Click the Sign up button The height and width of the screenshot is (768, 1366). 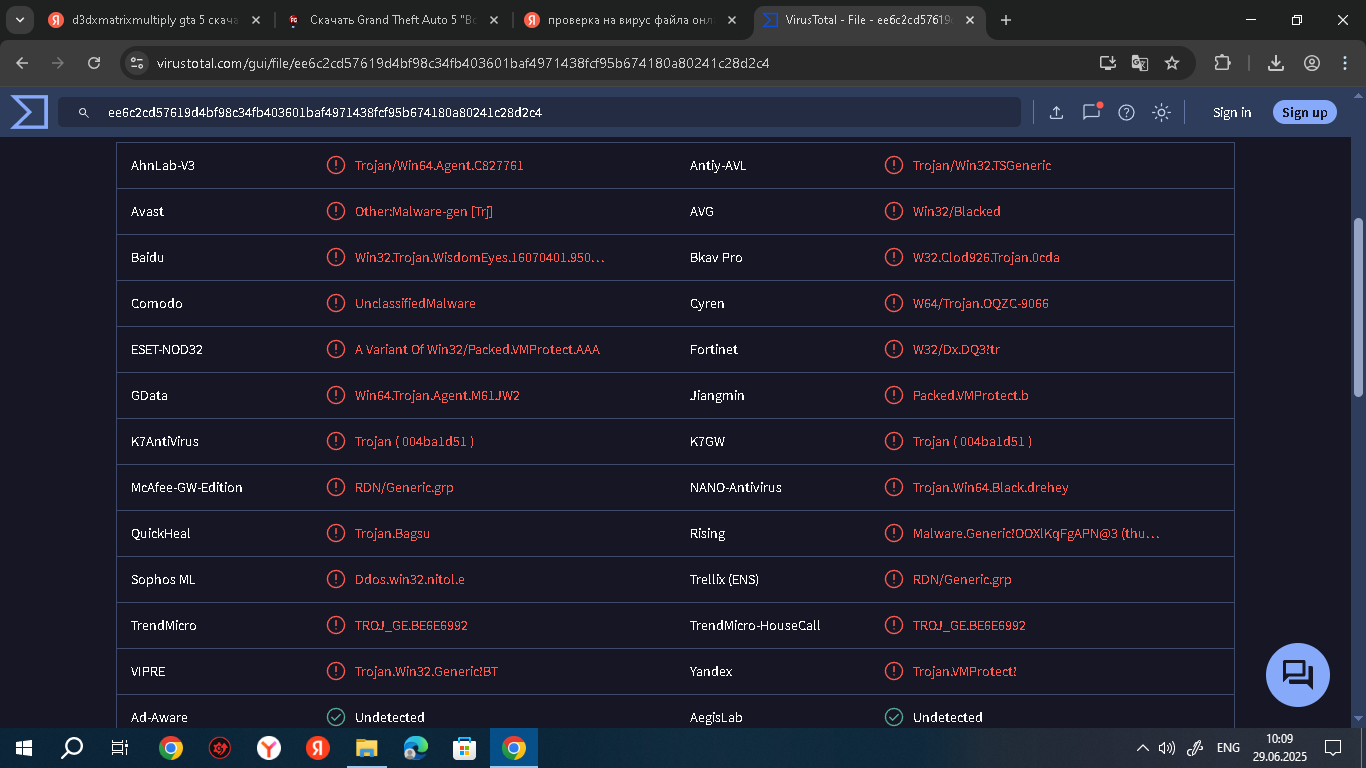1304,113
